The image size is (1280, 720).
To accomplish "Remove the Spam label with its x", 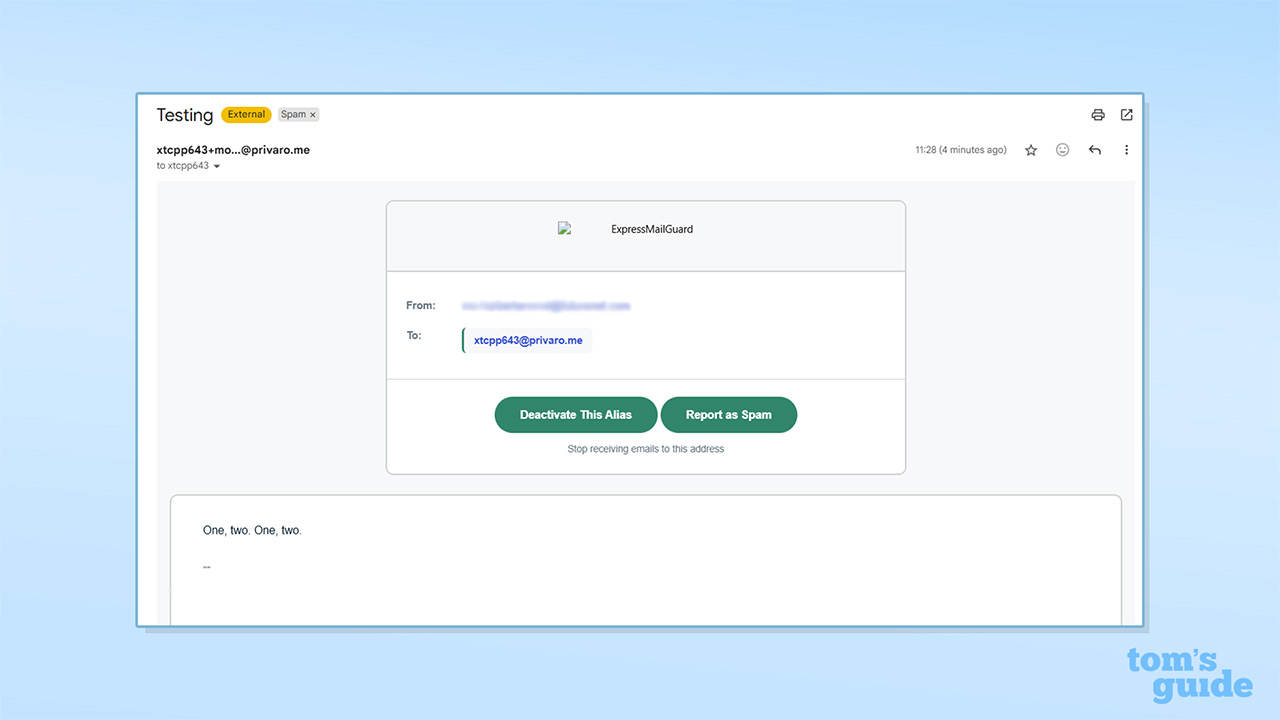I will click(312, 114).
